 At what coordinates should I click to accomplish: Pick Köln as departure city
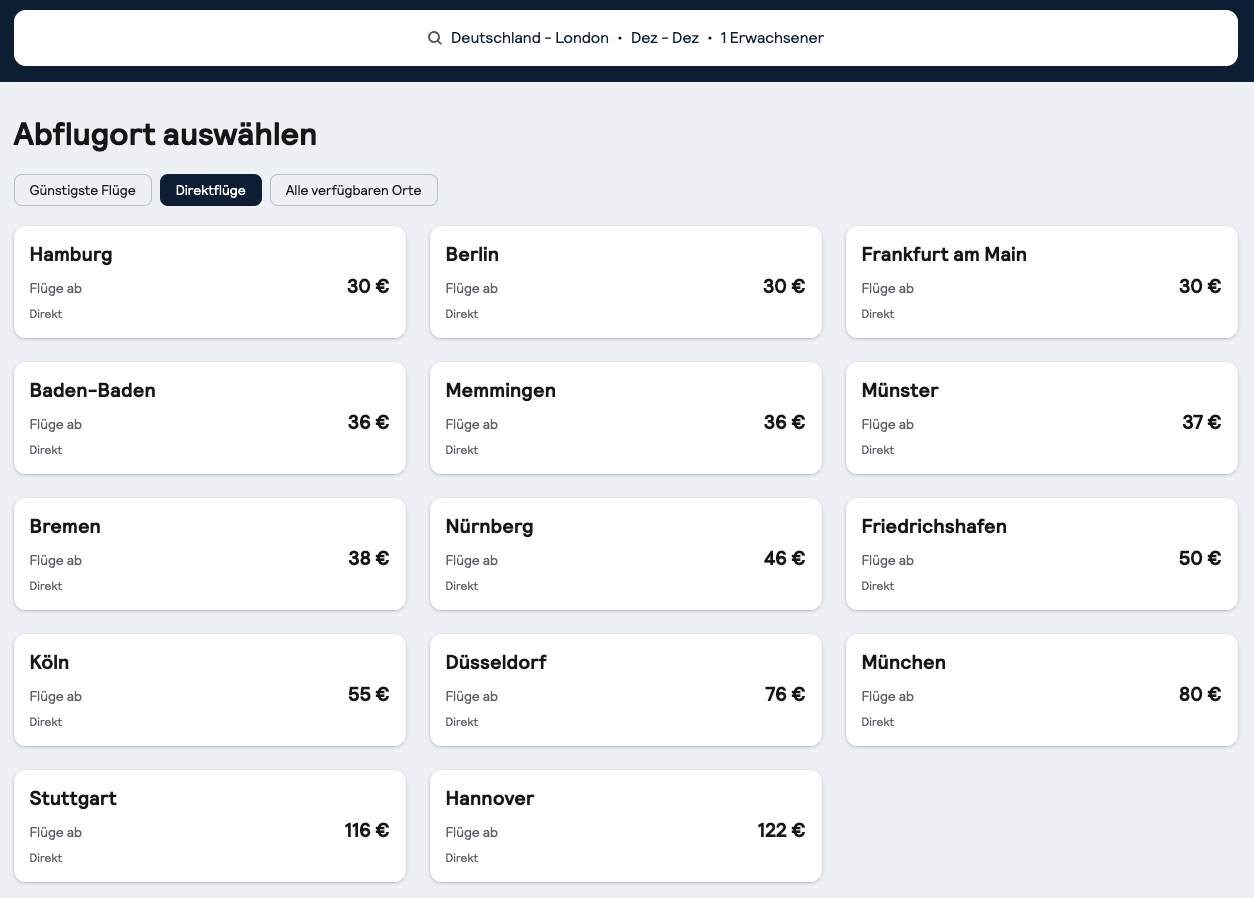209,690
